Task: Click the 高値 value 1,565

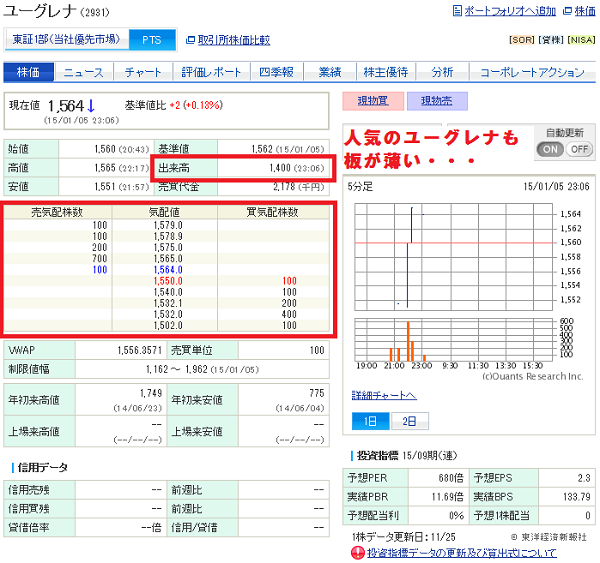Action: pyautogui.click(x=105, y=168)
